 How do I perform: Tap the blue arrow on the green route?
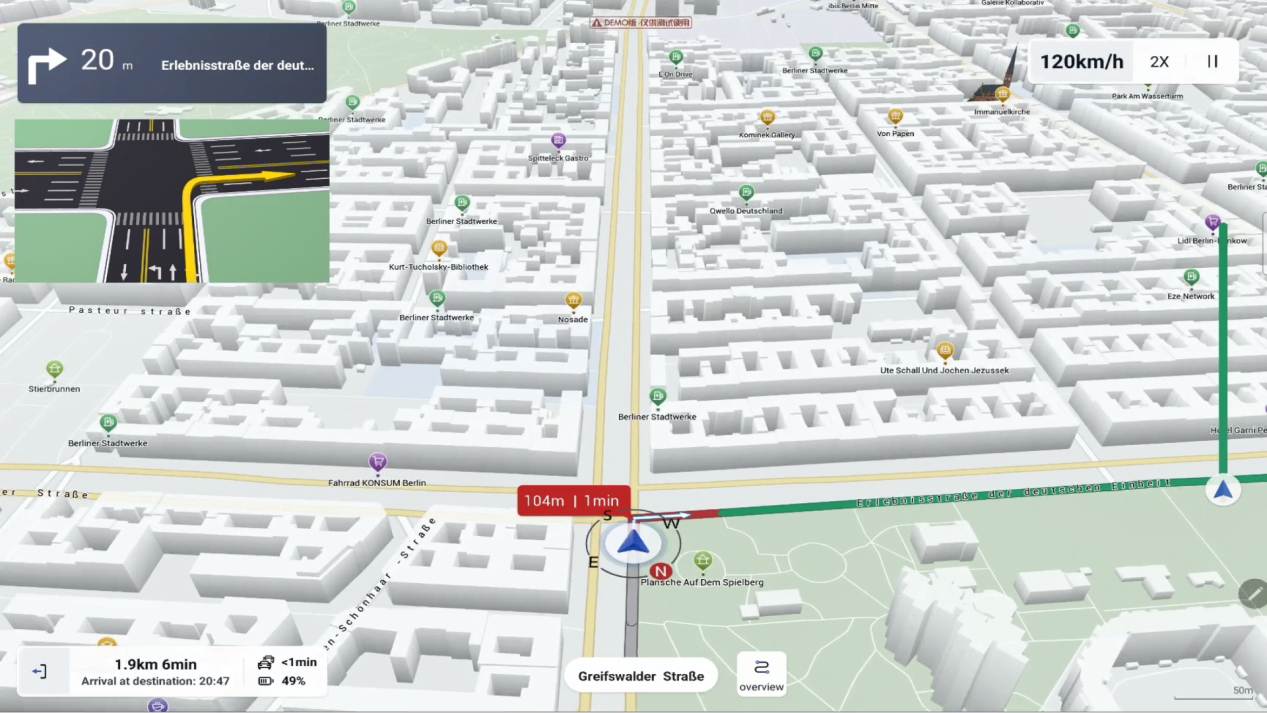coord(1223,489)
